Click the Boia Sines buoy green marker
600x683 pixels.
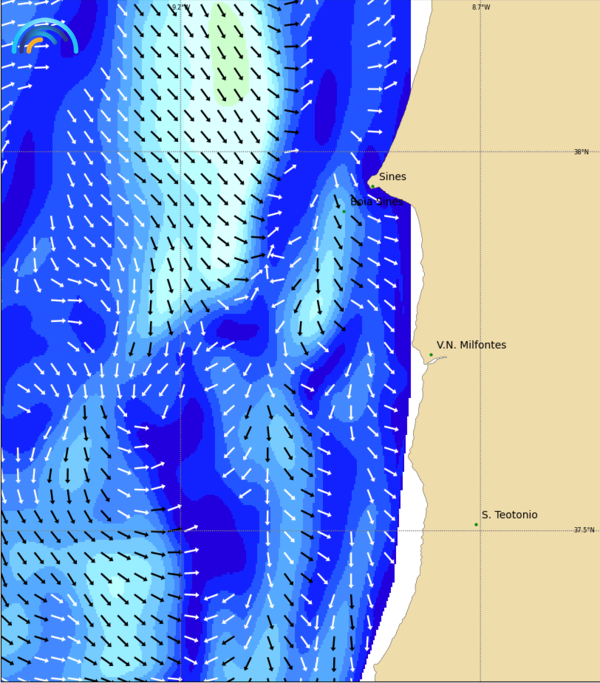point(344,211)
